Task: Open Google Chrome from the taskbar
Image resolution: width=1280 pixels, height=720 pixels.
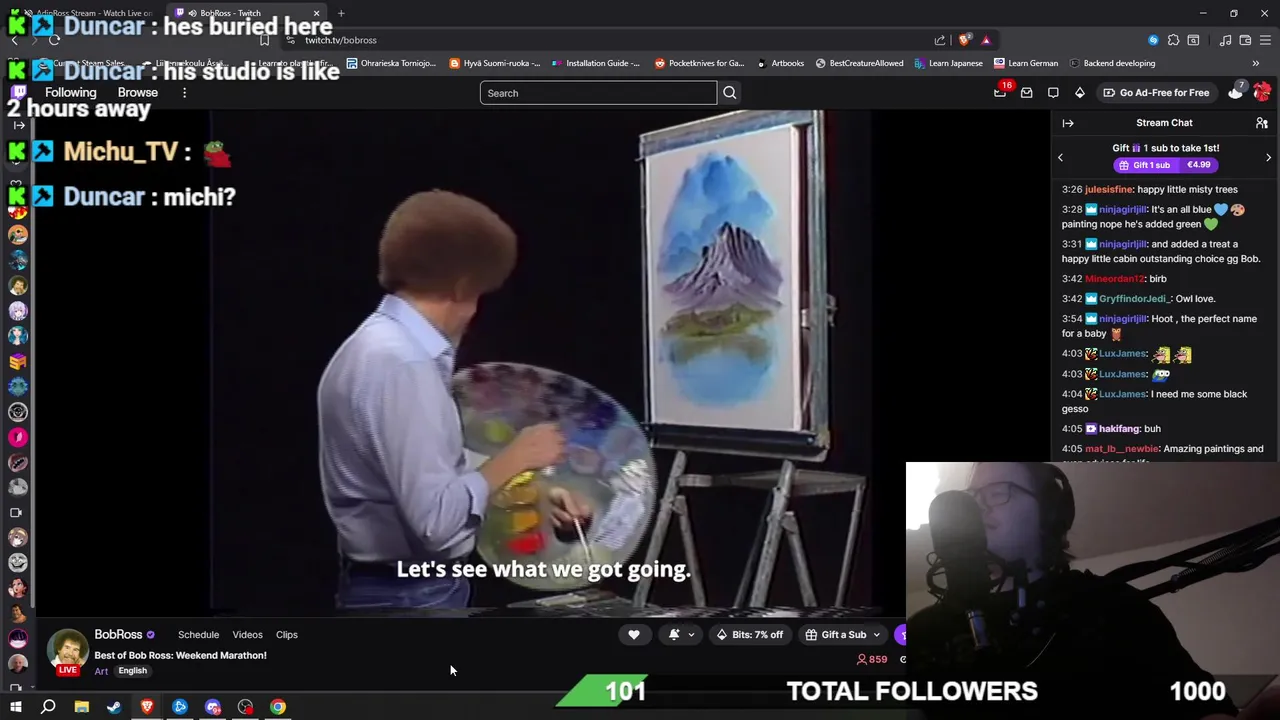Action: tap(278, 707)
